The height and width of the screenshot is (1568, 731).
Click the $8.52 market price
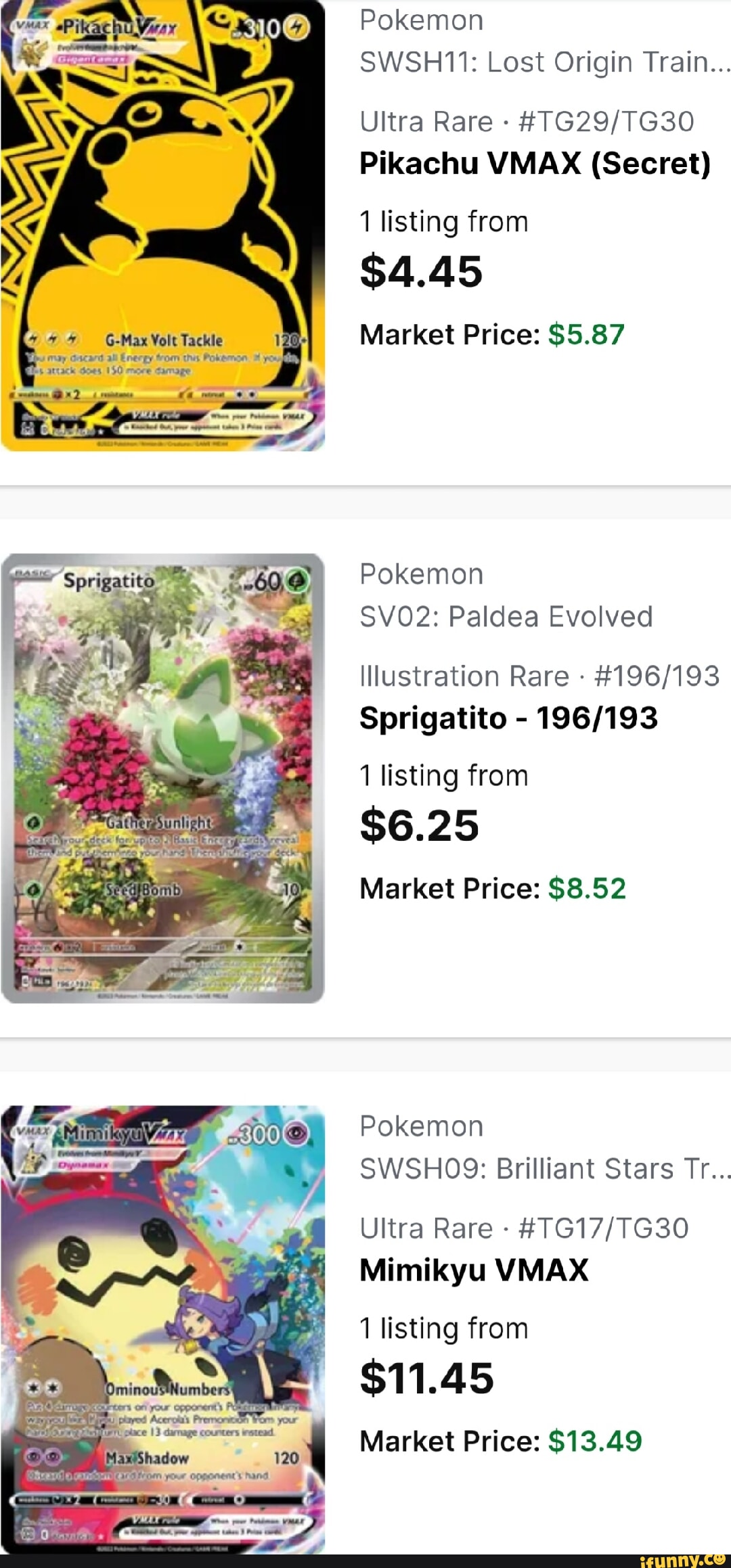[x=587, y=888]
